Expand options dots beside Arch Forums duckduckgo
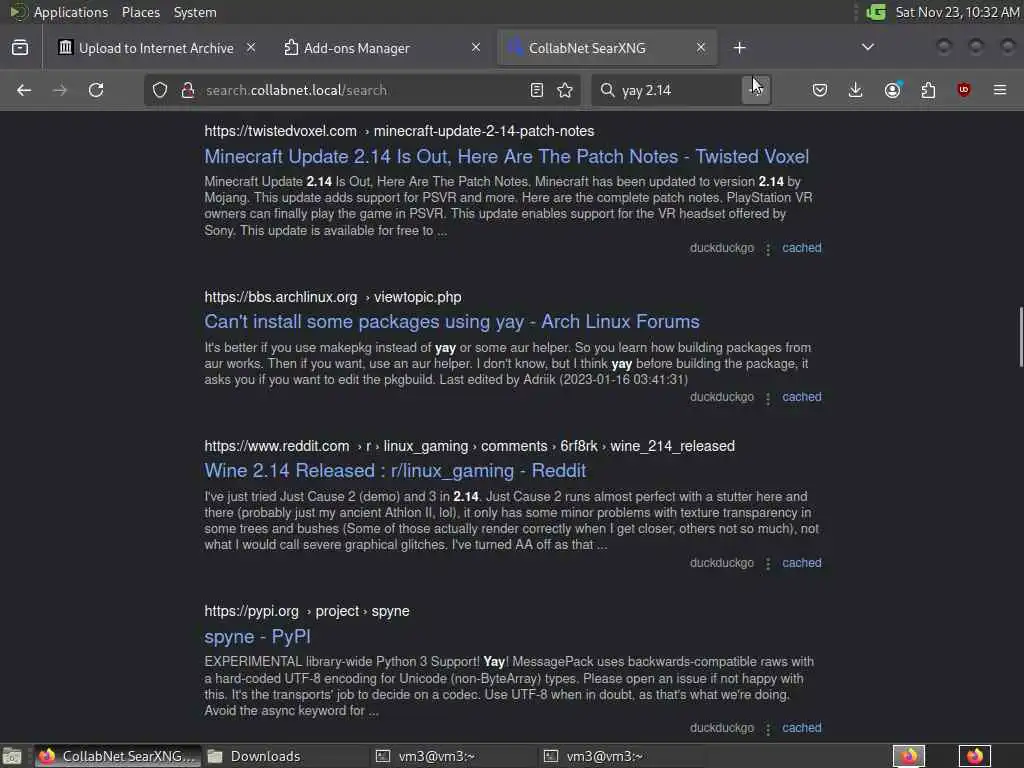The image size is (1024, 768). click(768, 398)
